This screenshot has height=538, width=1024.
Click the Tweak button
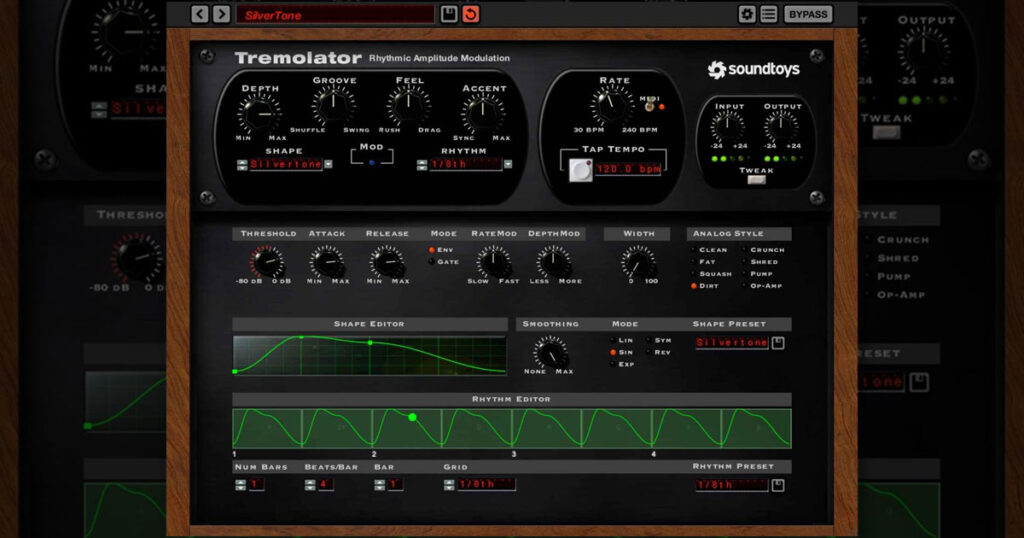tap(756, 180)
